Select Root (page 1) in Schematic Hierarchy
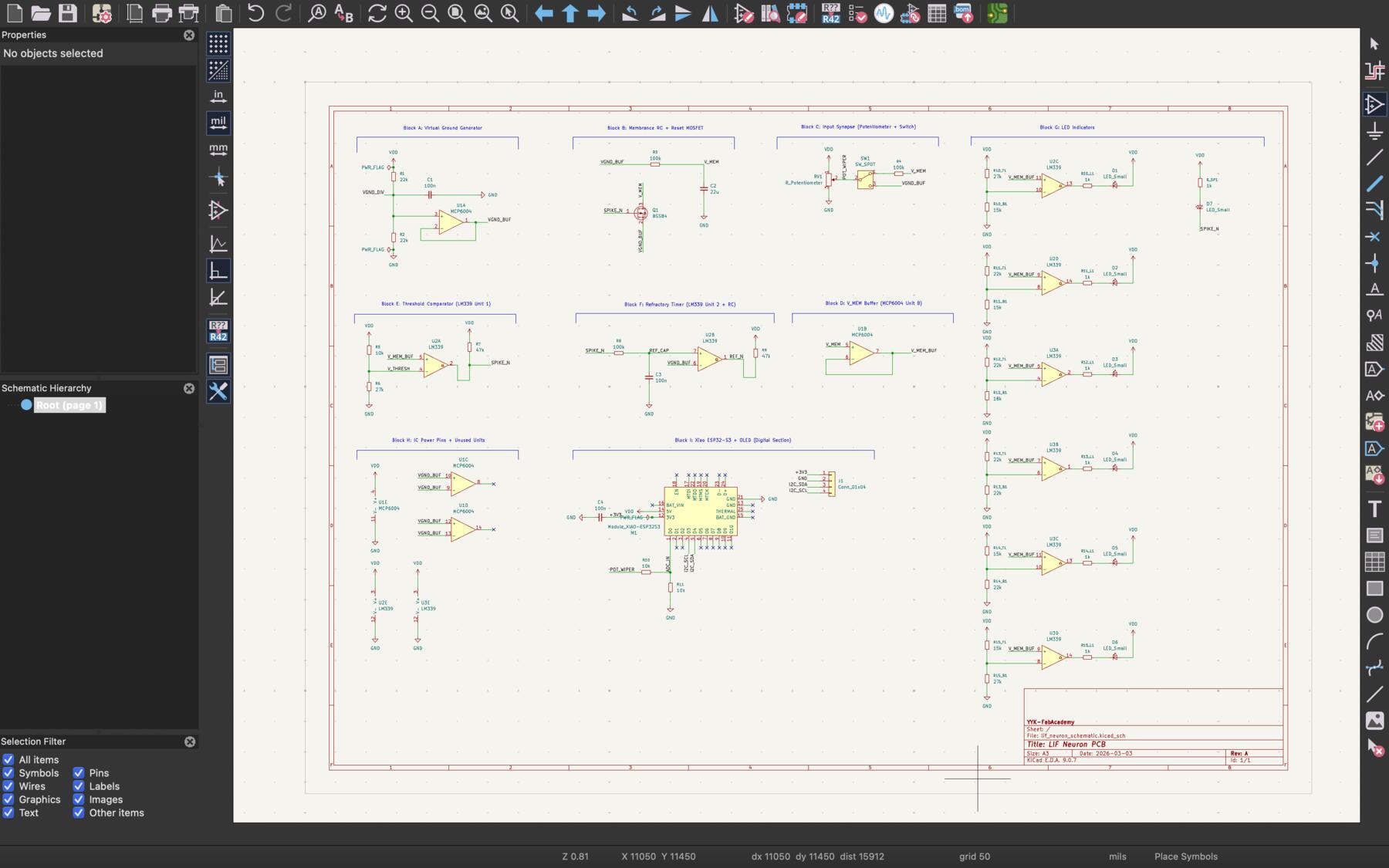1389x868 pixels. click(69, 404)
